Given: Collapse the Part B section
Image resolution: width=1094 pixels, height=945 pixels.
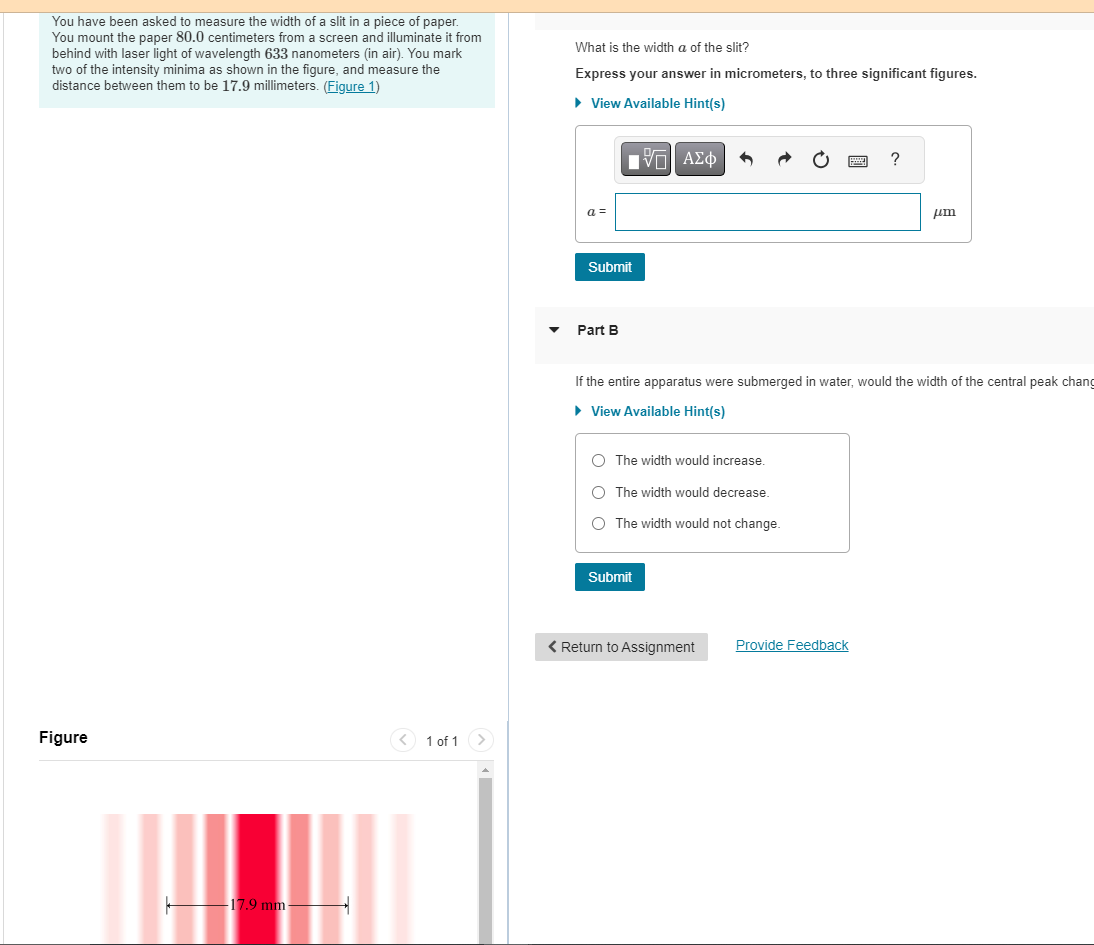Looking at the screenshot, I should [553, 330].
